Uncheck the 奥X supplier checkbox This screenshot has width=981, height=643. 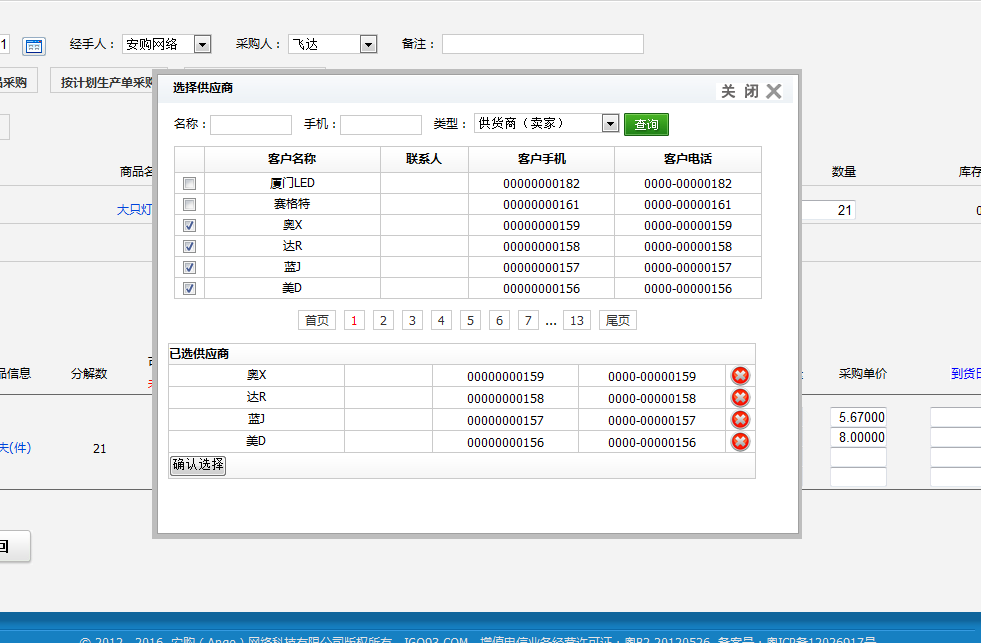pyautogui.click(x=189, y=226)
